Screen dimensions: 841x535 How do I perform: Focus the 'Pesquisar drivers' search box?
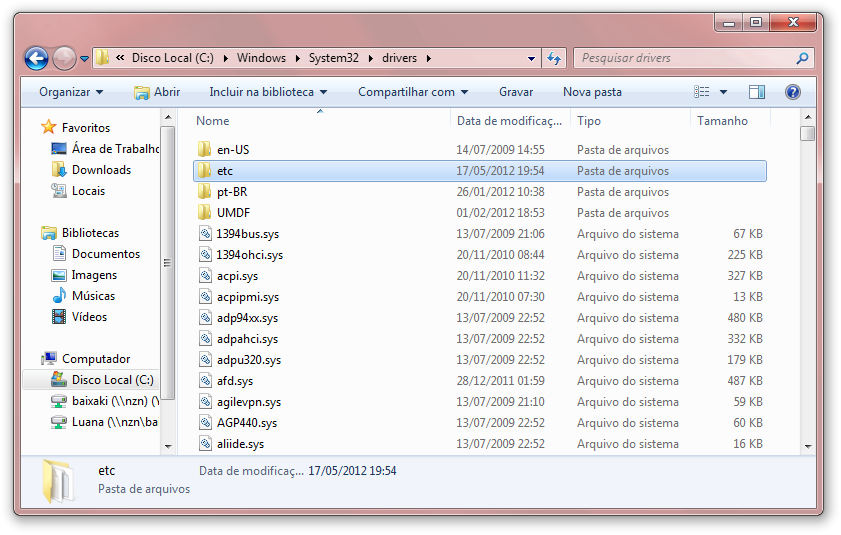point(684,58)
